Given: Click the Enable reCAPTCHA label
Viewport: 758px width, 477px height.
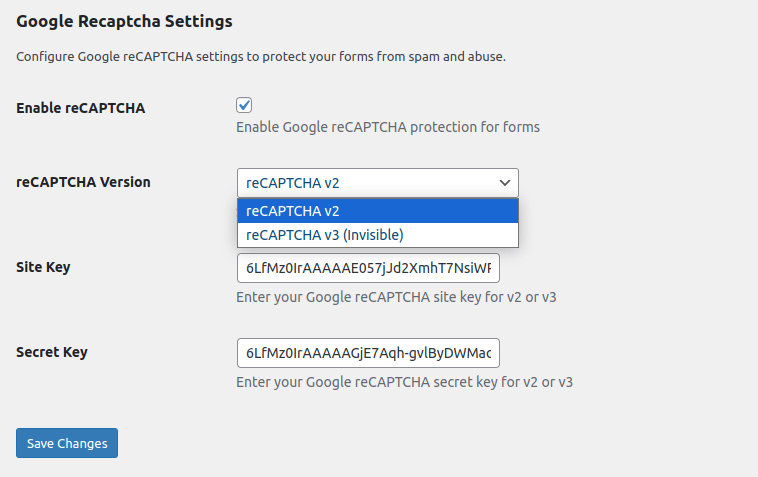Looking at the screenshot, I should pos(80,108).
